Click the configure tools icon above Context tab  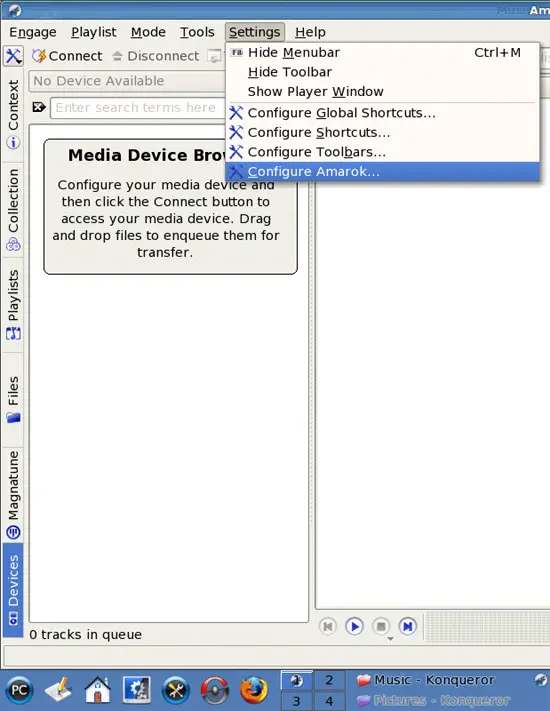point(13,56)
